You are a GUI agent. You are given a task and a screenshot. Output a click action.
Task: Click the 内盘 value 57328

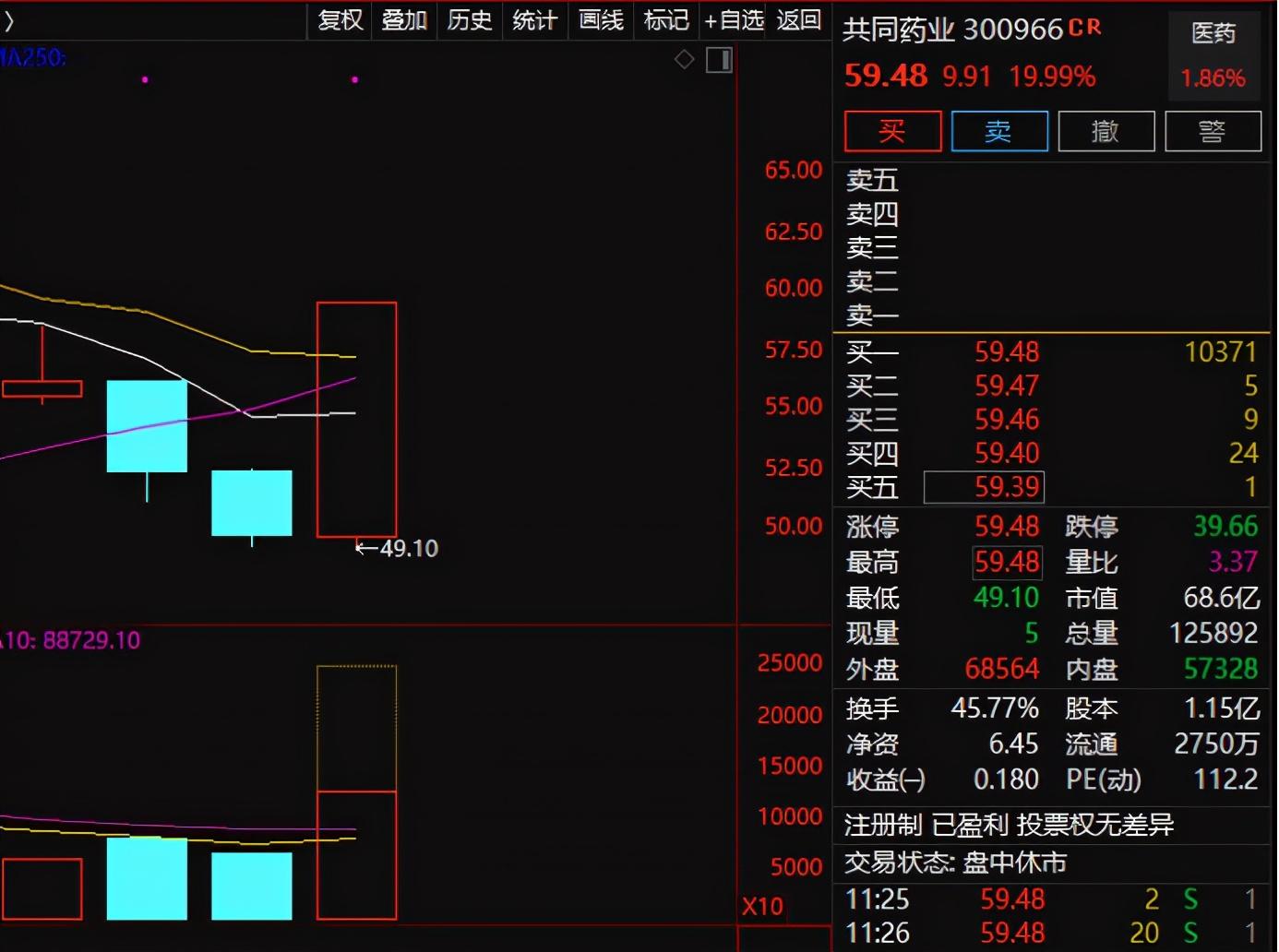coord(1221,669)
